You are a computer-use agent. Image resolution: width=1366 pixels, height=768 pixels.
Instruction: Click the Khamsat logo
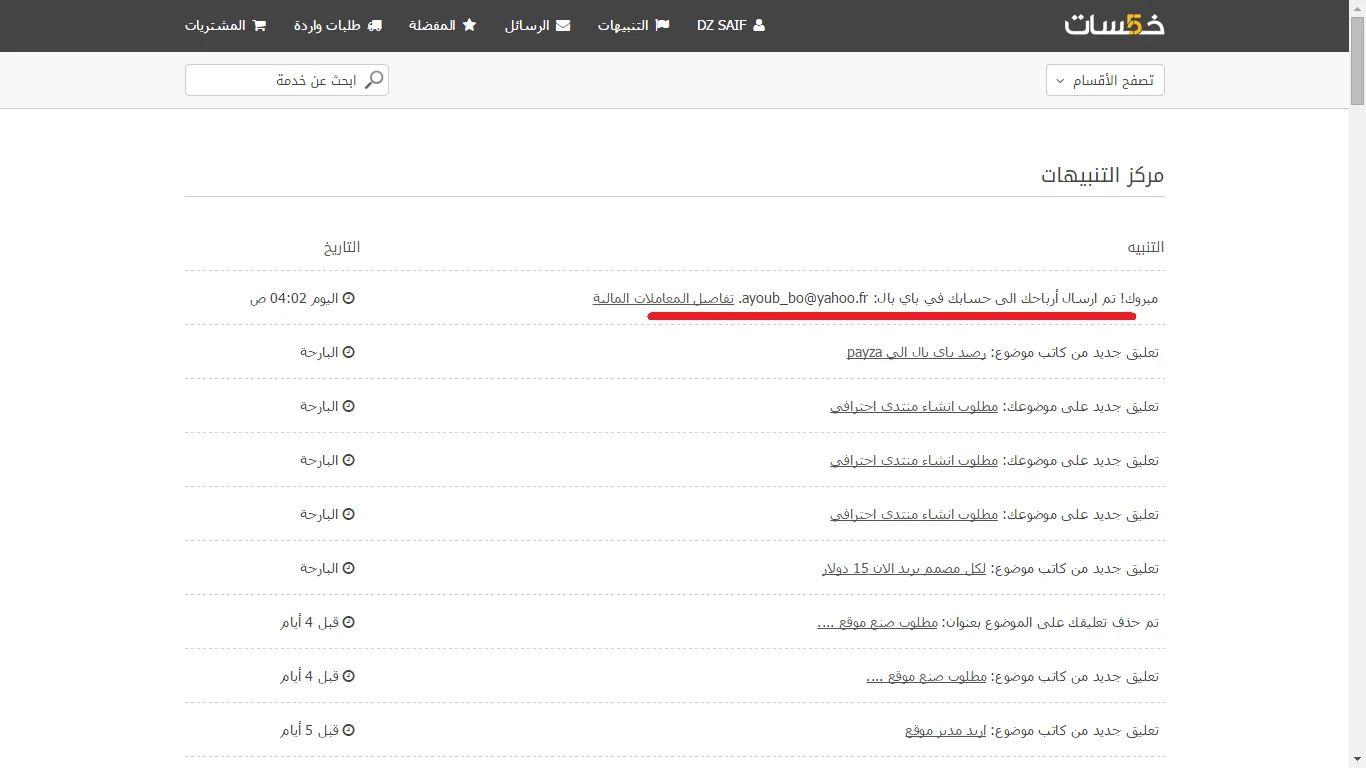(x=1114, y=25)
